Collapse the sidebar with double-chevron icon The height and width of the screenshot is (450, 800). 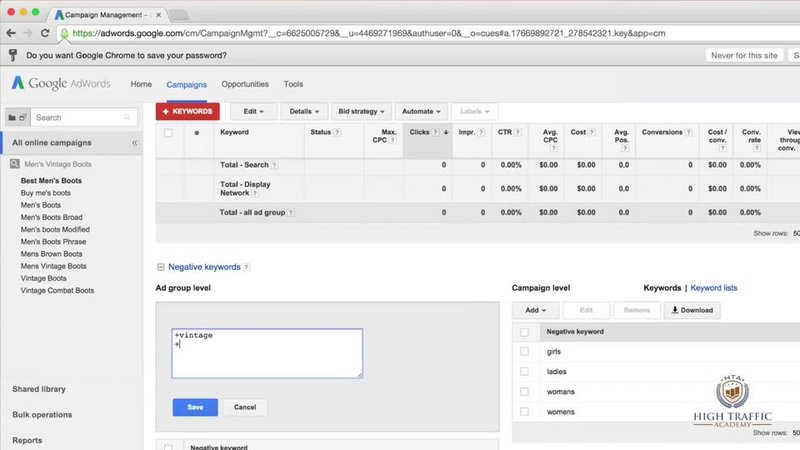pyautogui.click(x=135, y=143)
